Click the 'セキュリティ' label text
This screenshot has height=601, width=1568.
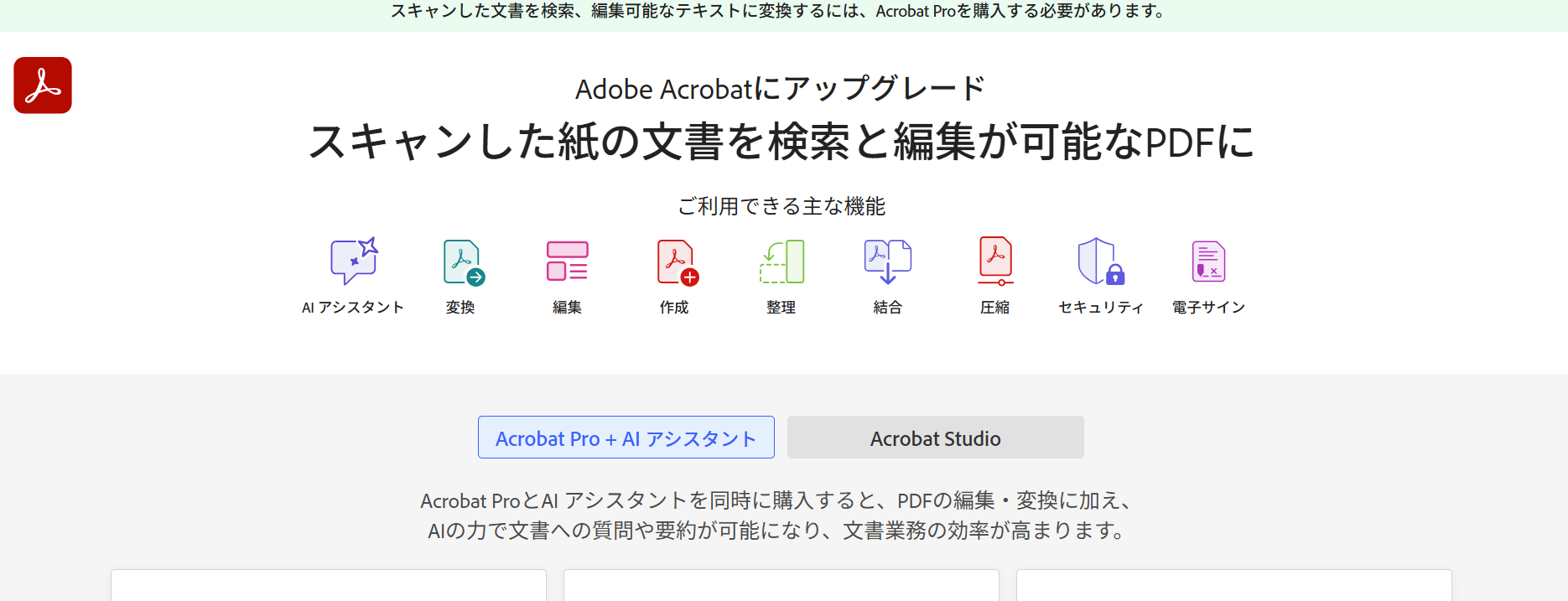coord(1101,308)
